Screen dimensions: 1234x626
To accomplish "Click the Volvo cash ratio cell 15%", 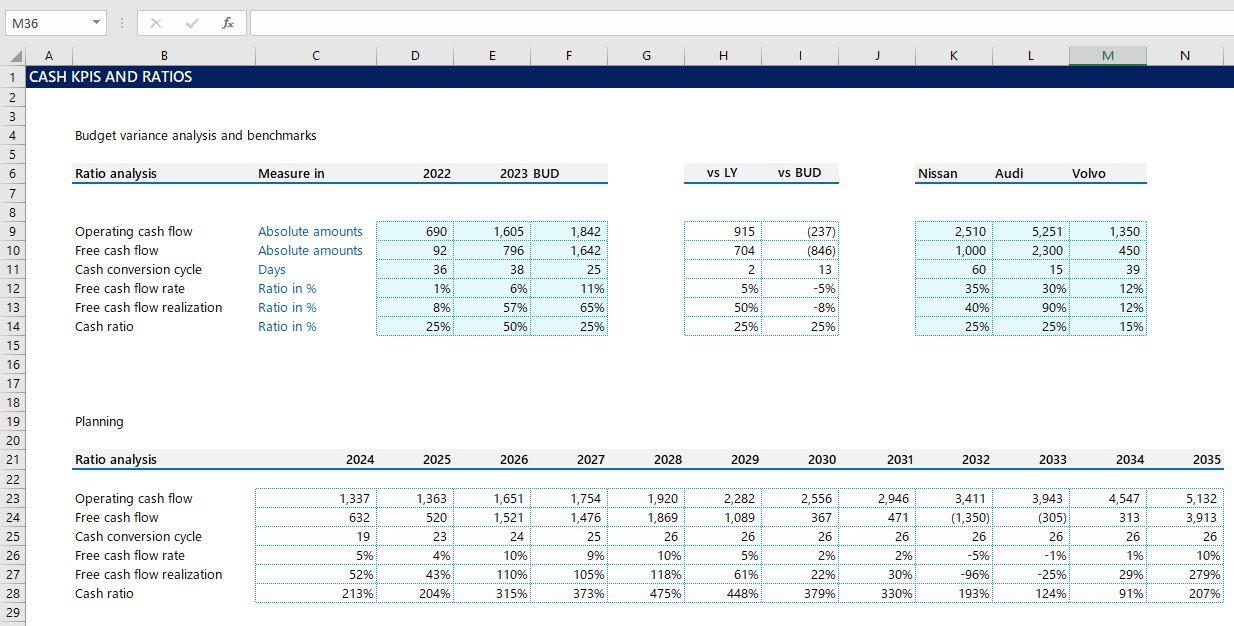I will coord(1108,327).
